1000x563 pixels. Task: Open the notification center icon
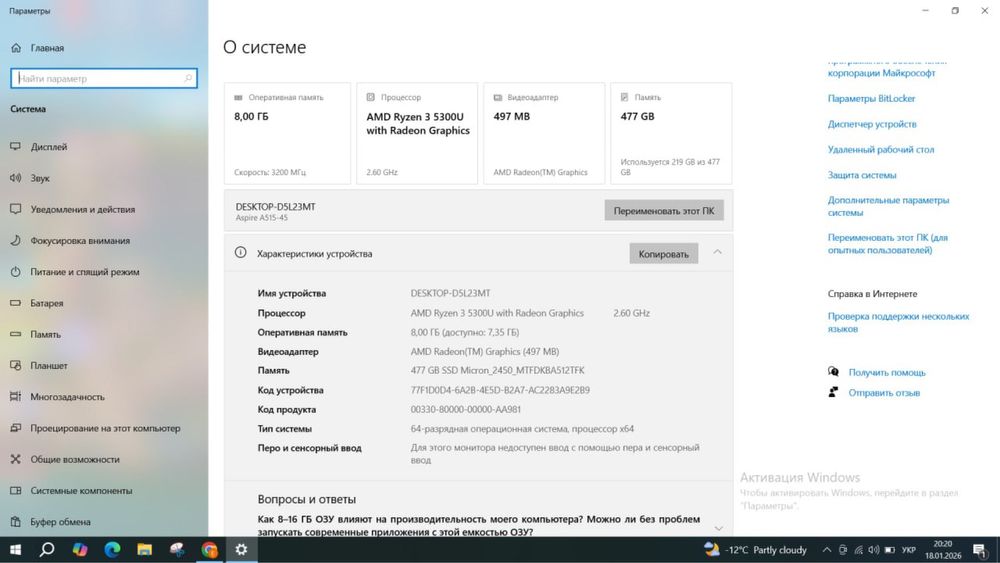(980, 550)
